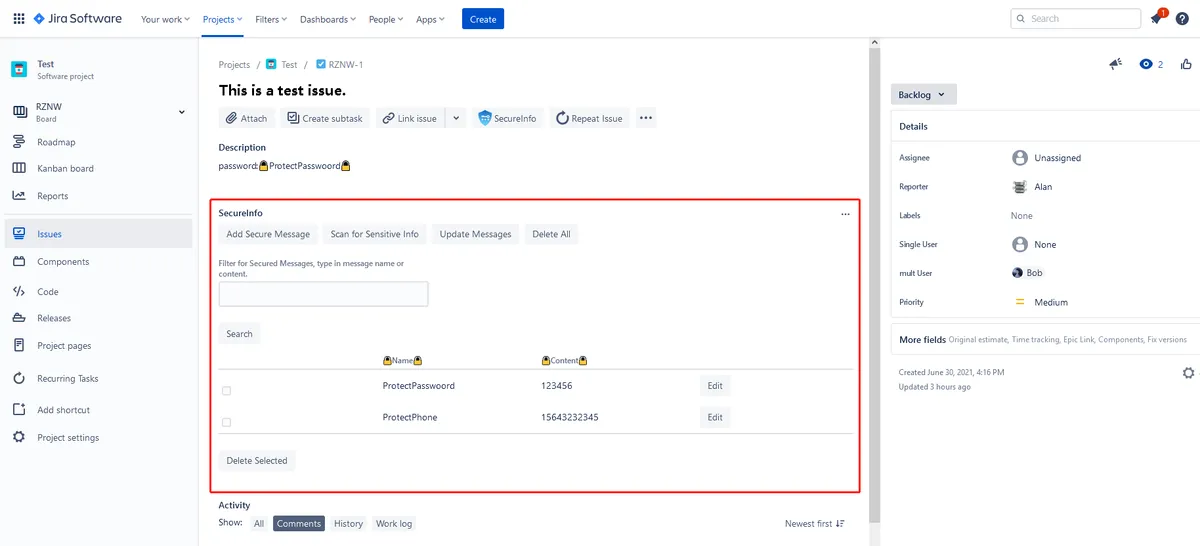Click the secured messages filter field

coord(324,294)
